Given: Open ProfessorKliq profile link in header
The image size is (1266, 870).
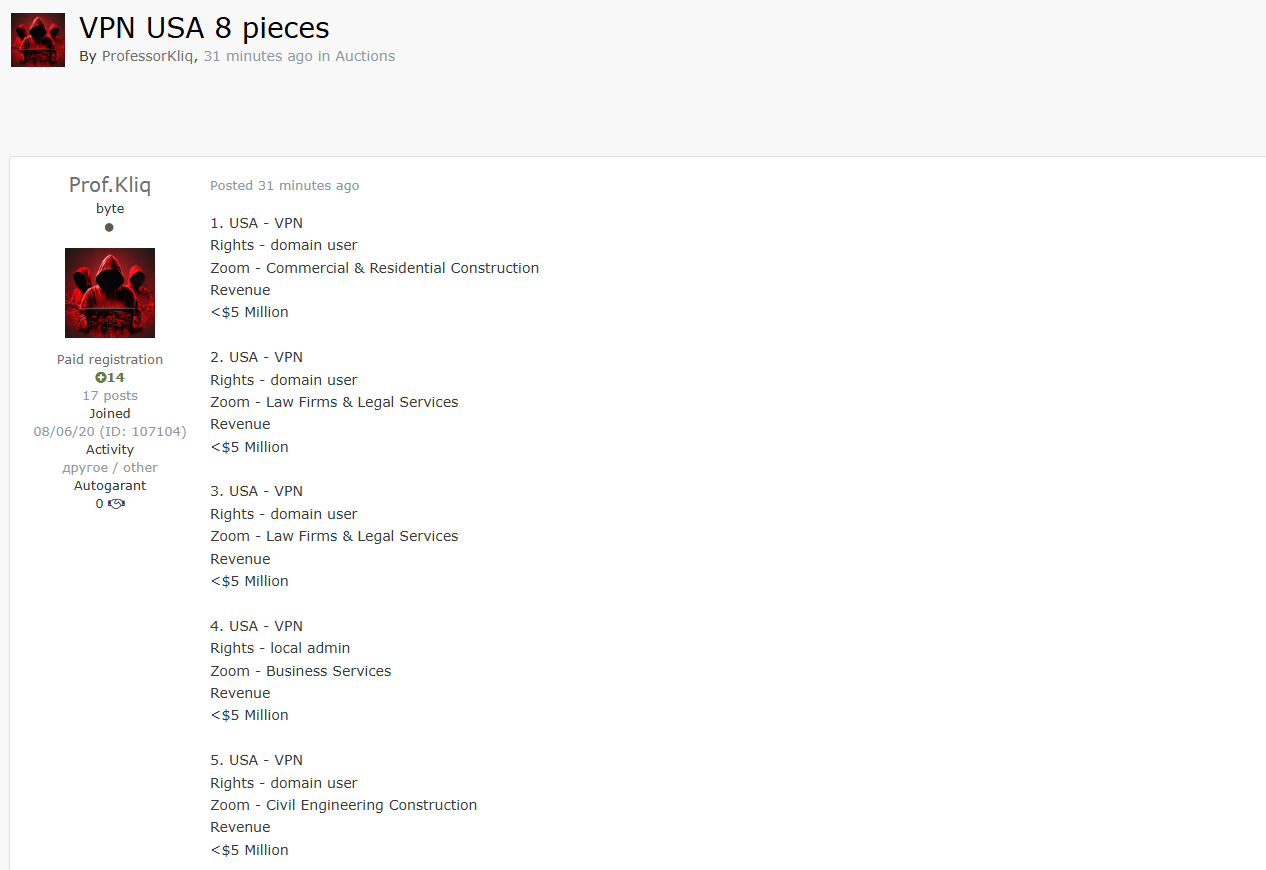Looking at the screenshot, I should coord(148,56).
